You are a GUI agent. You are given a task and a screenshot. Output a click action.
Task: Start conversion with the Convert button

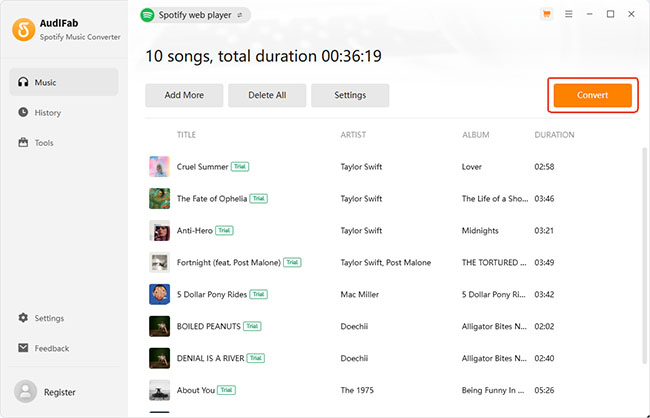pyautogui.click(x=592, y=95)
